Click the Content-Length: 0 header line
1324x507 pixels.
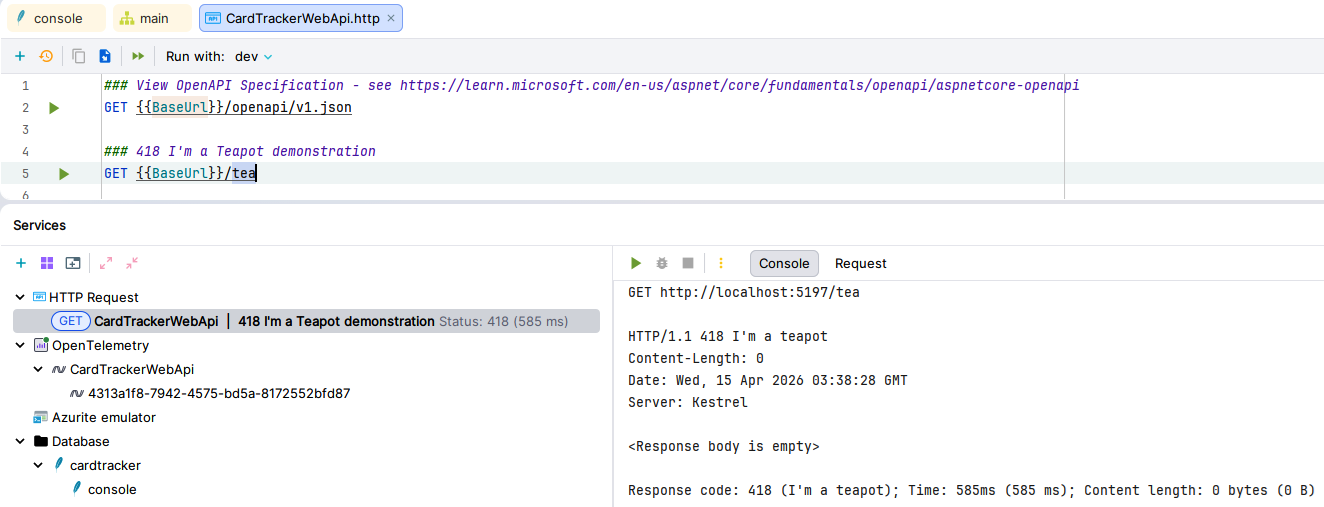point(696,358)
